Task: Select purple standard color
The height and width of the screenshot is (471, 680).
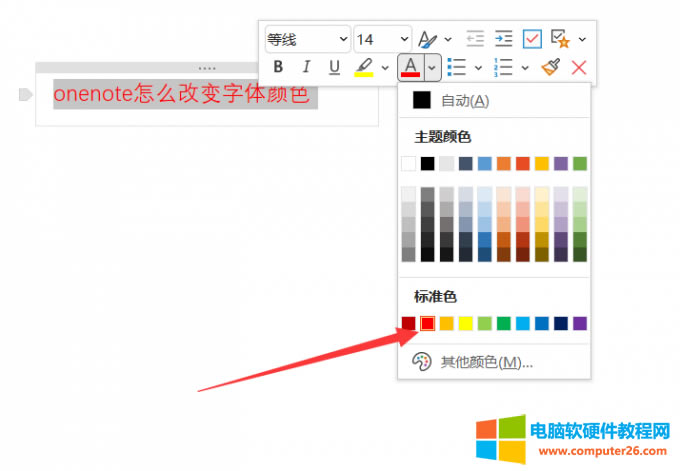Action: coord(580,323)
